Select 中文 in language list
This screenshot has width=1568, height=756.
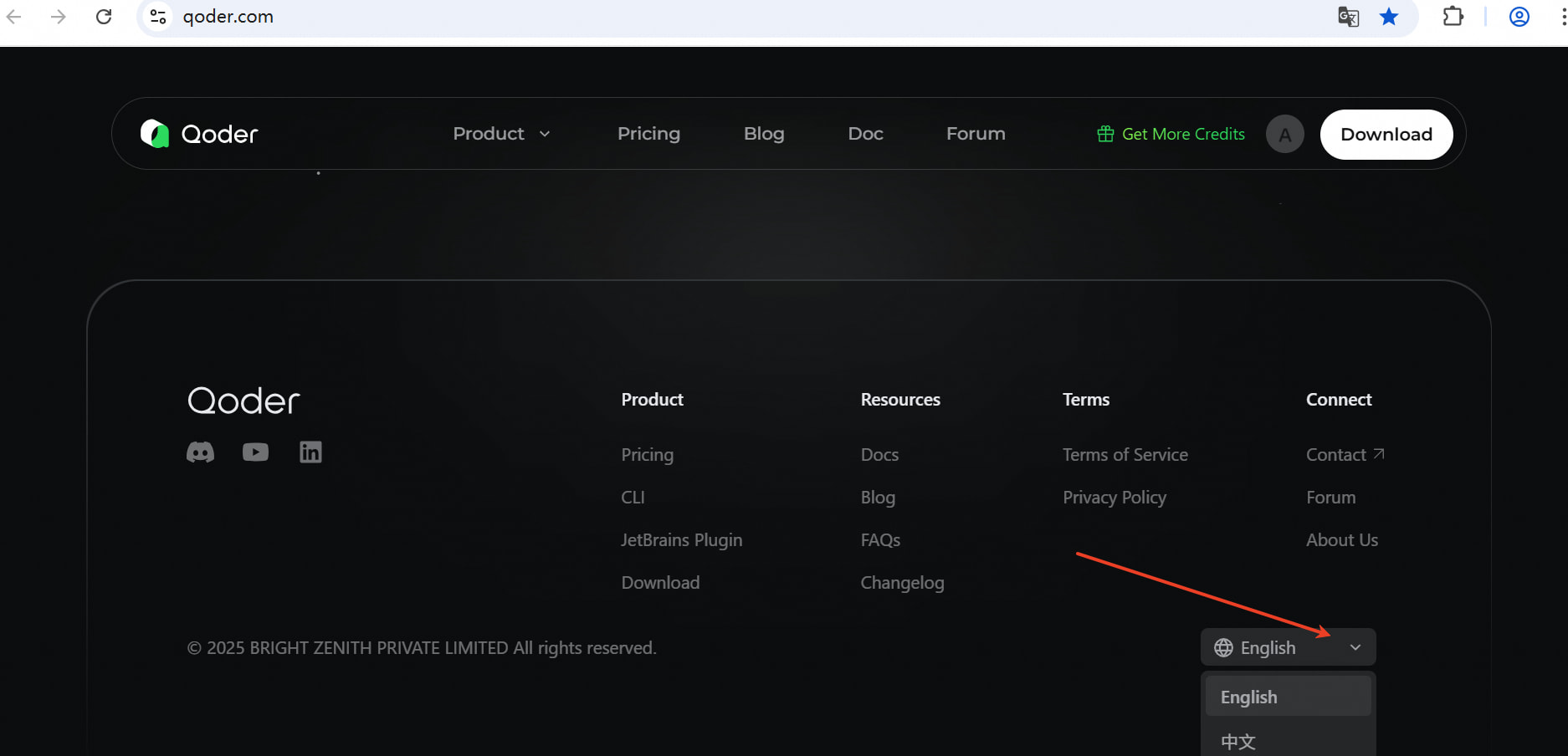point(1289,741)
